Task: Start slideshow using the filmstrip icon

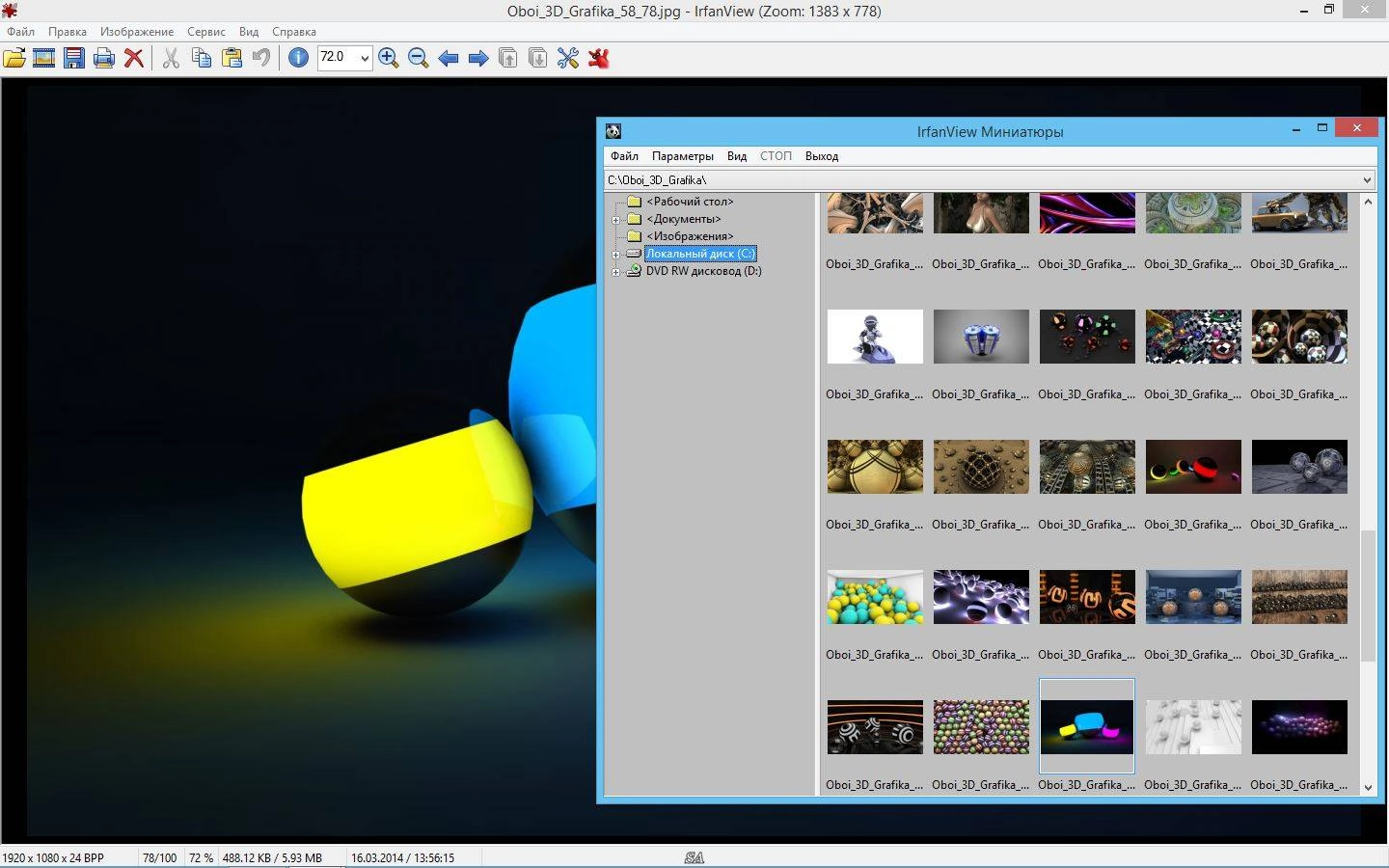Action: (x=43, y=58)
